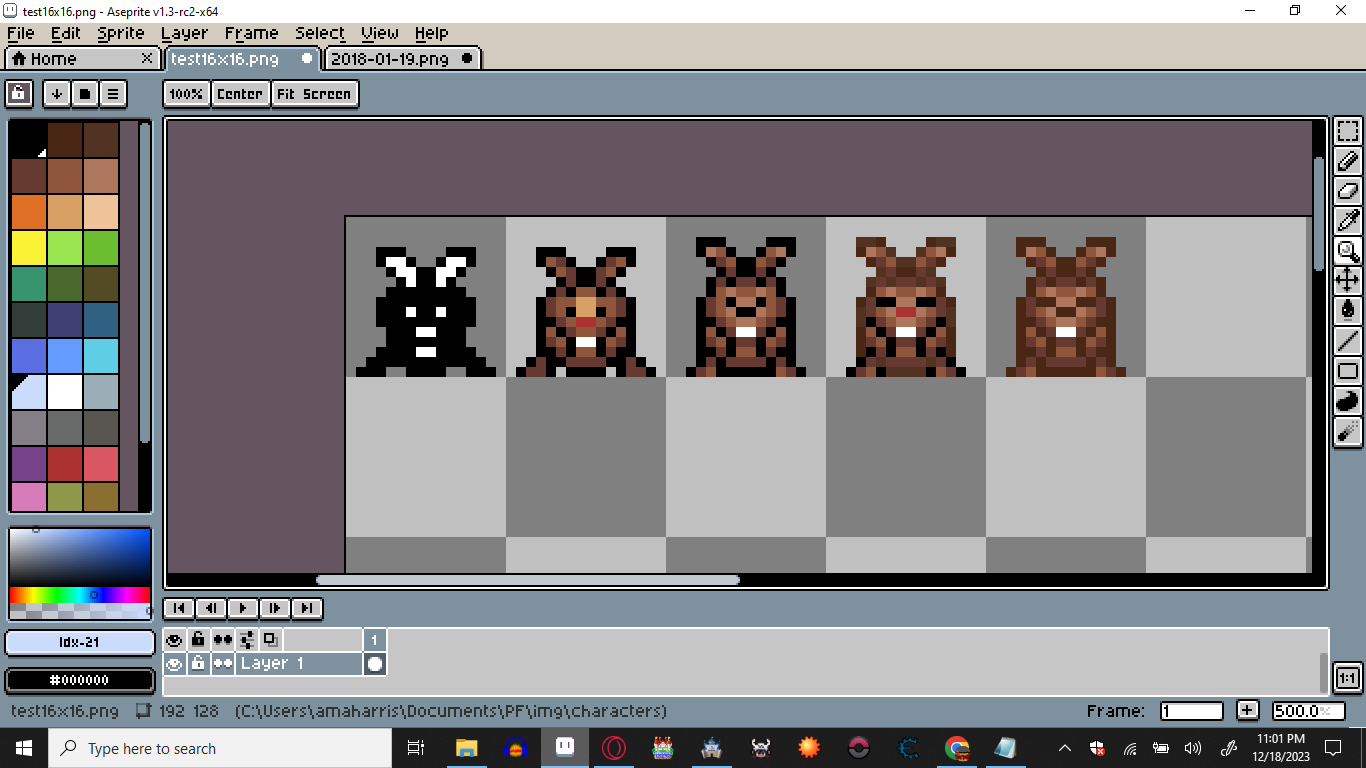Click the canvas horizontal scrollbar thumb
This screenshot has width=1366, height=768.
(x=528, y=580)
